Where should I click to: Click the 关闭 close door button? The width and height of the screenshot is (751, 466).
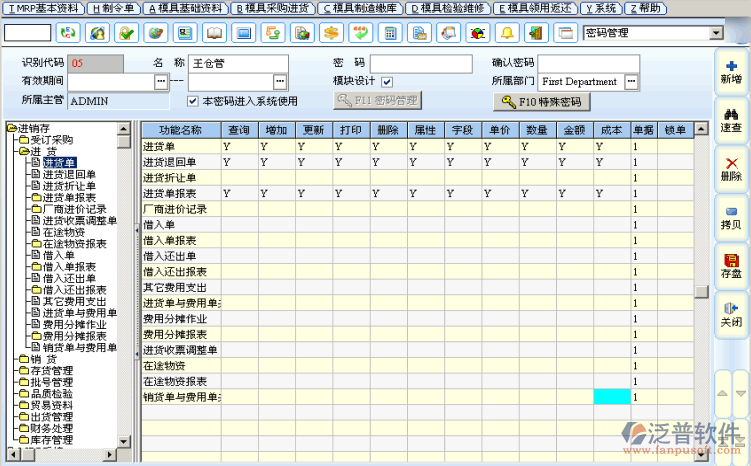point(730,315)
